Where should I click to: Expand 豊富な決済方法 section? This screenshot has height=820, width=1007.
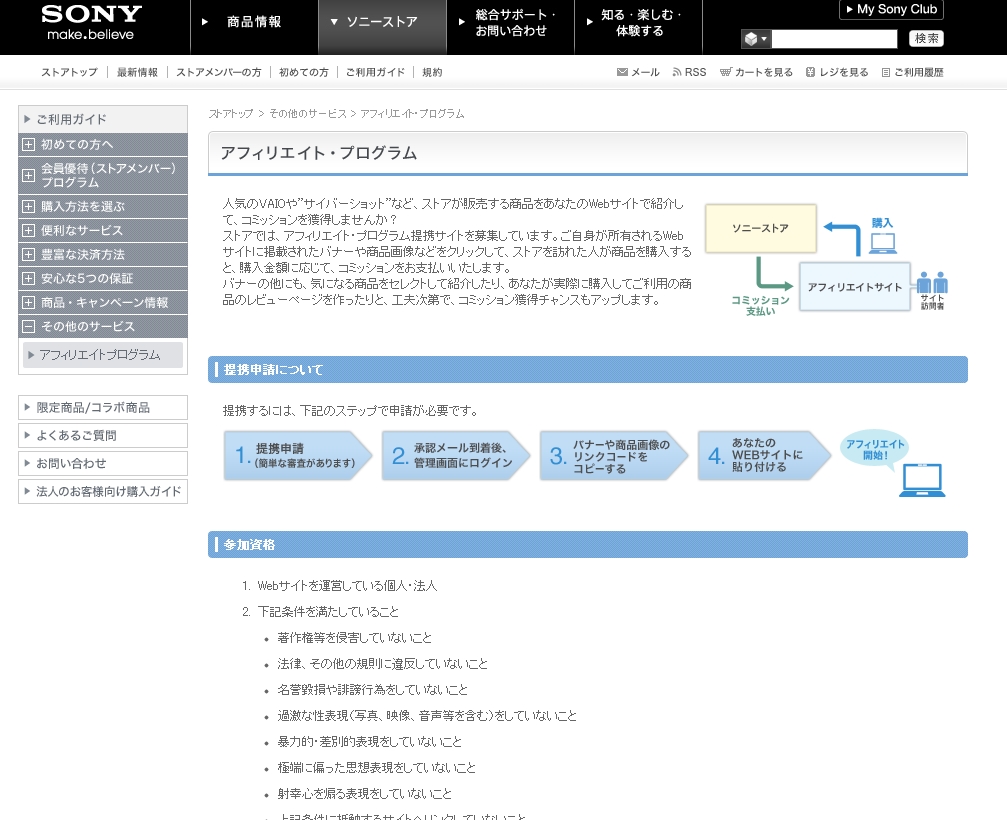click(x=103, y=254)
